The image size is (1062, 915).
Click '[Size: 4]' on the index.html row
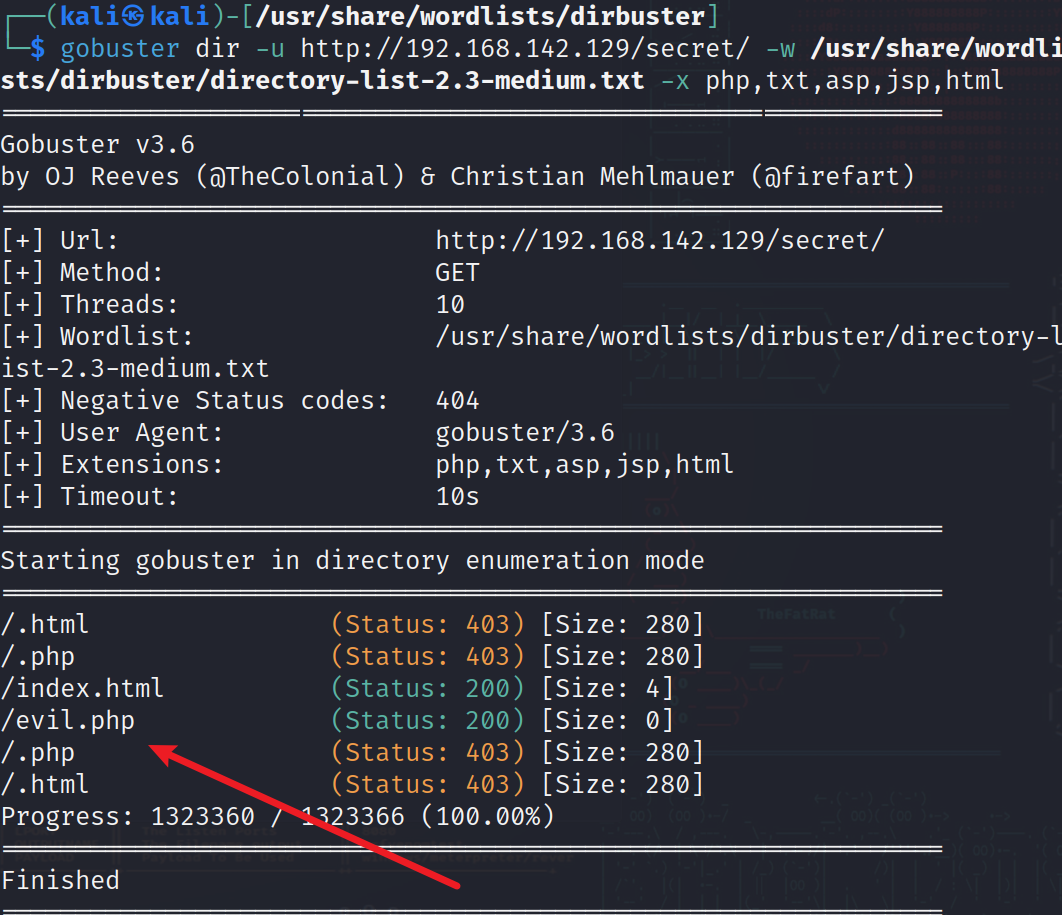pos(608,689)
